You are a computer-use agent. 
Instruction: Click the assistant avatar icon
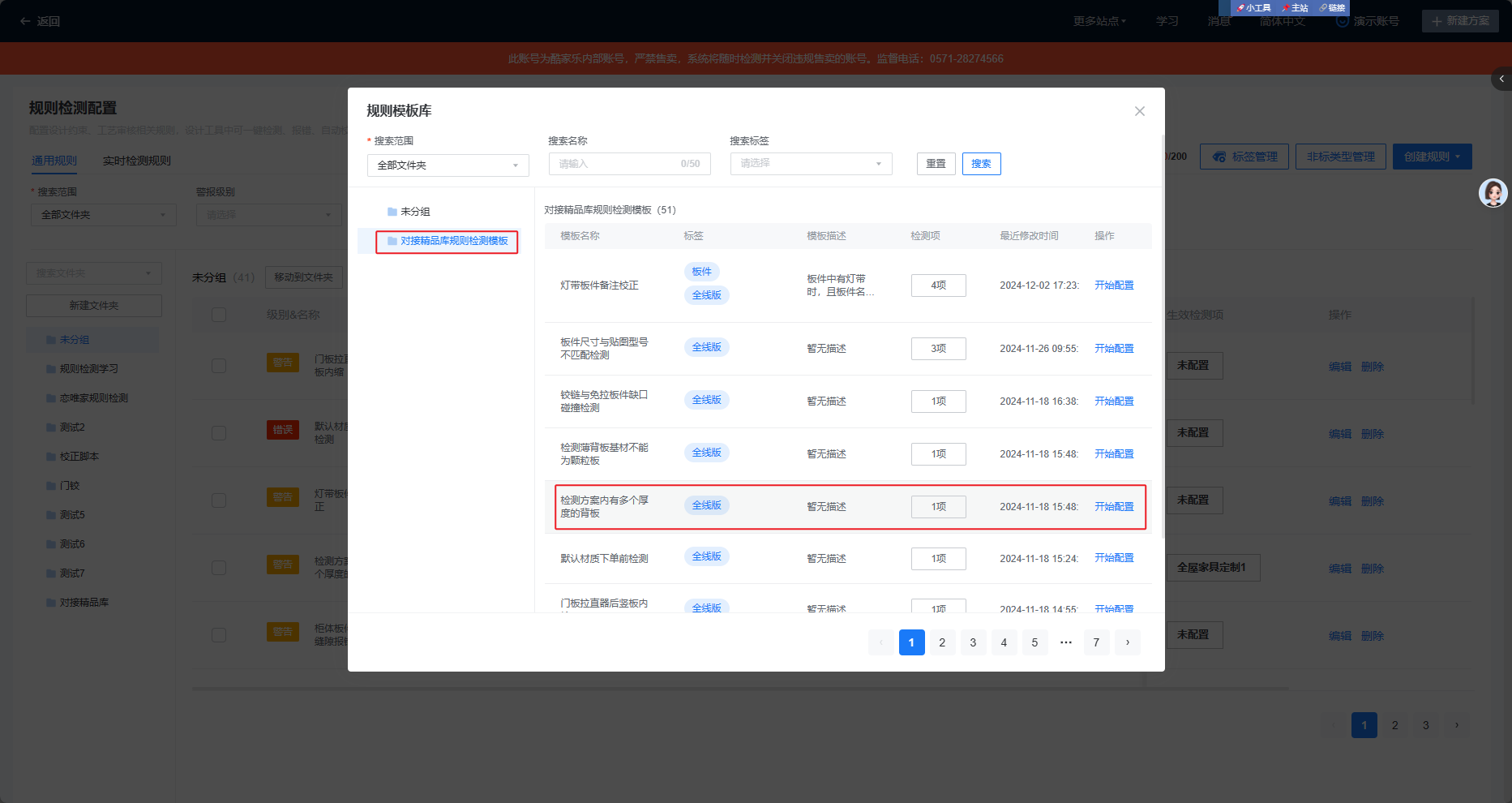pyautogui.click(x=1493, y=193)
